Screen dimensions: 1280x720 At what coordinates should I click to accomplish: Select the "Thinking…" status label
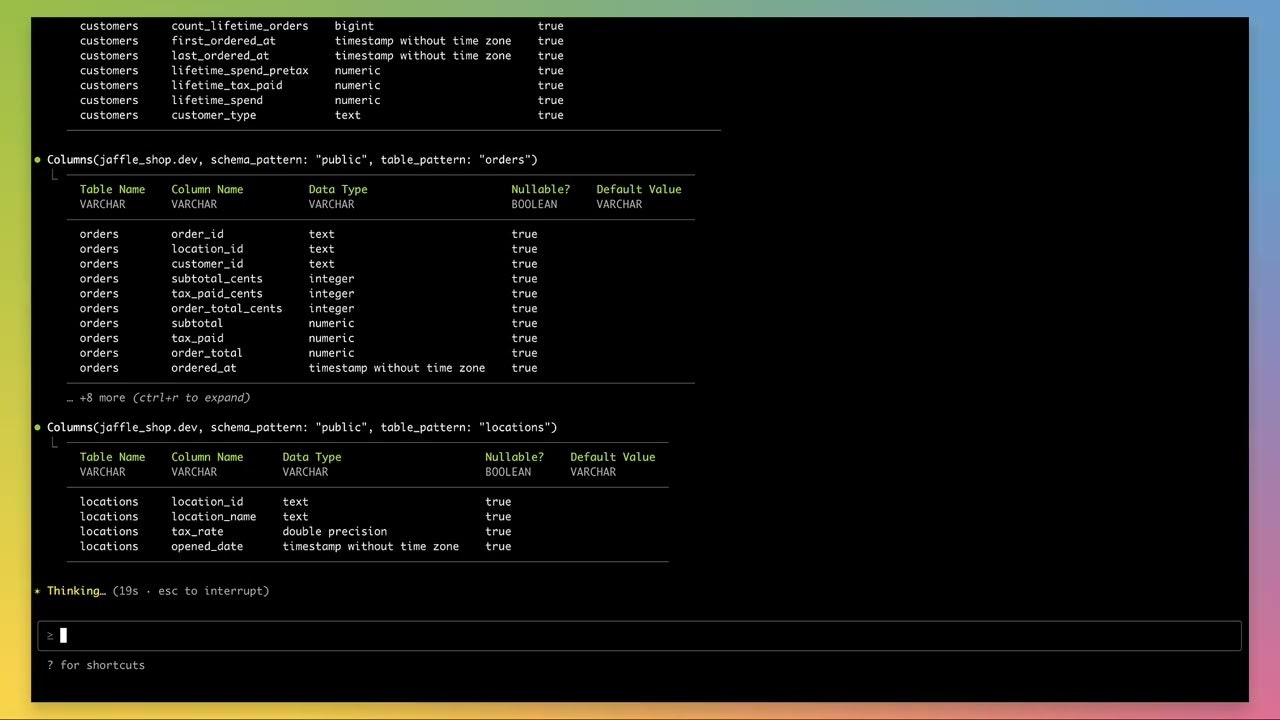76,591
